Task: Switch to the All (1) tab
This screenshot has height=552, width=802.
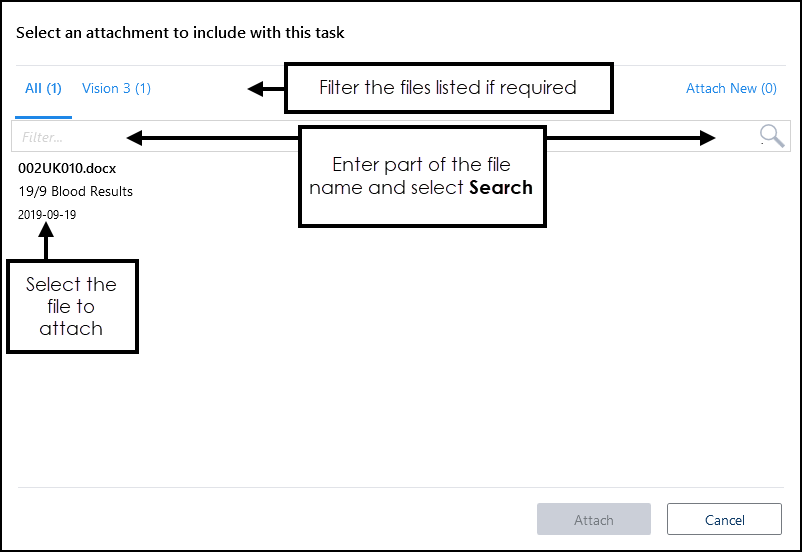Action: coord(43,88)
